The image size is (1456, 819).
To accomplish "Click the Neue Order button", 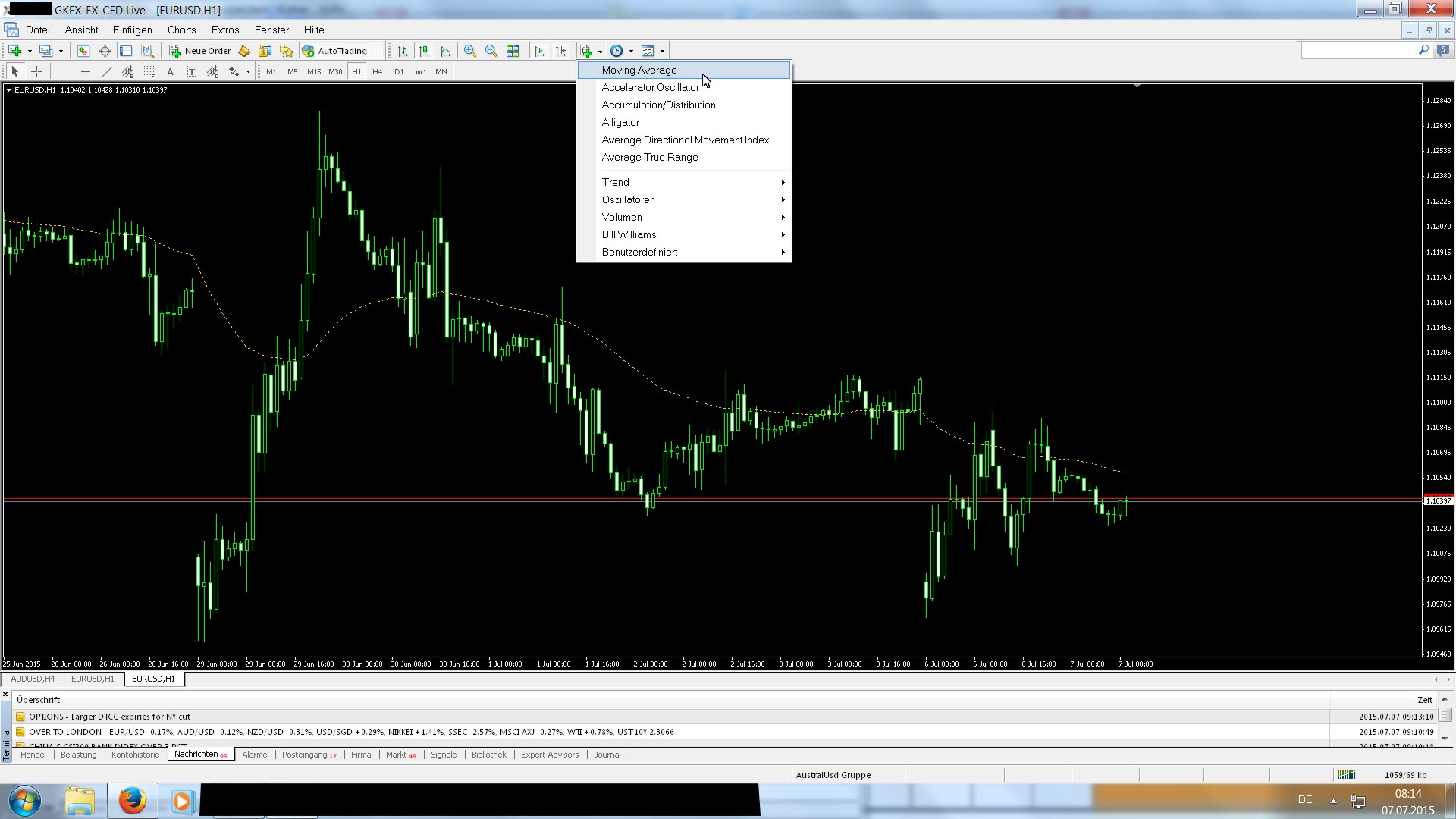I will 200,51.
